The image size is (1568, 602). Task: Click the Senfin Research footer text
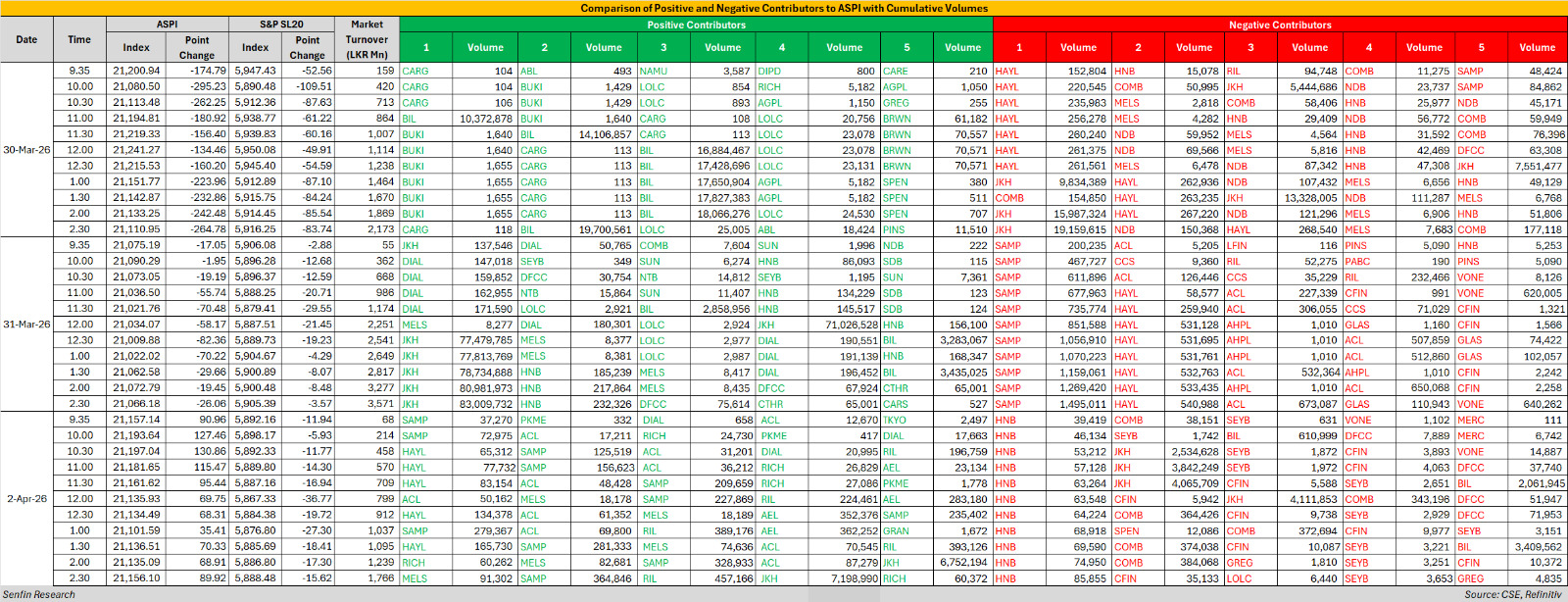tap(39, 594)
